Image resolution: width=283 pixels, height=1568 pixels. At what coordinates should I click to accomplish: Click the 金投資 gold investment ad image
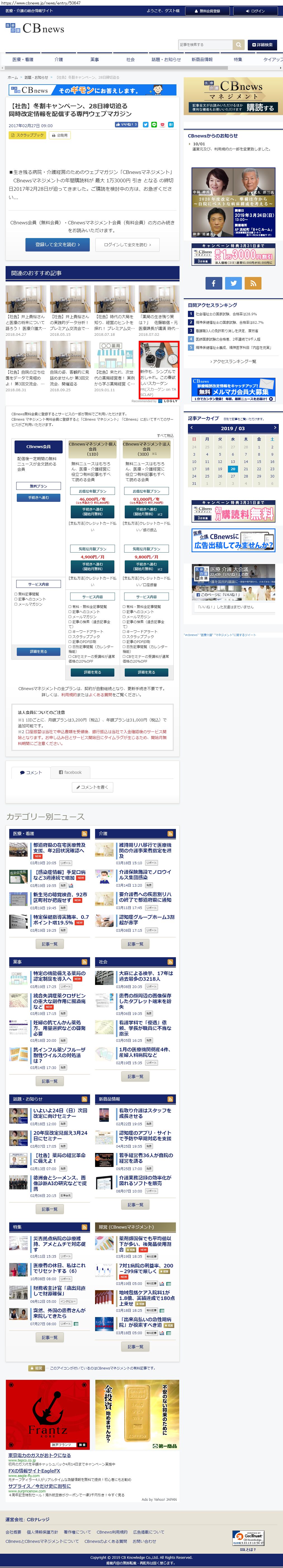pyautogui.click(x=137, y=1415)
